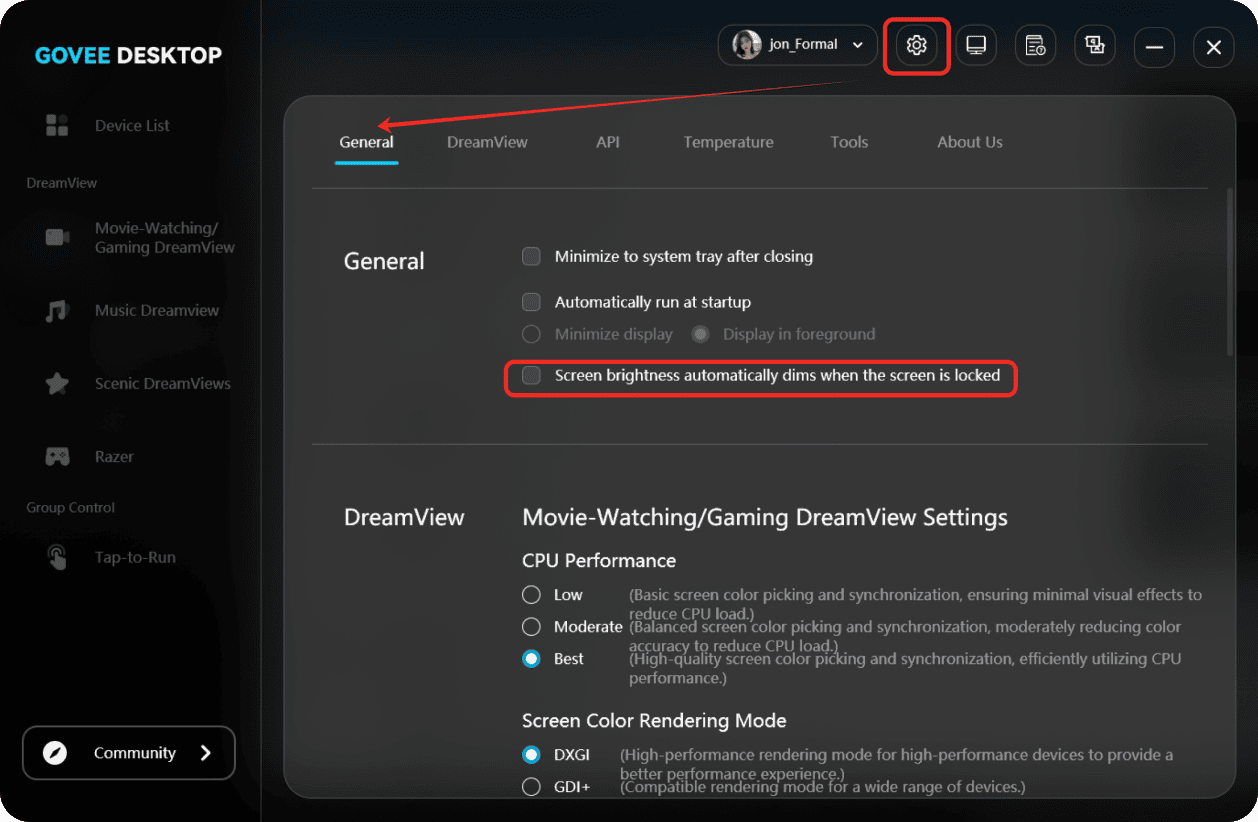This screenshot has height=822, width=1258.
Task: Open the Device List grid icon
Action: click(57, 125)
